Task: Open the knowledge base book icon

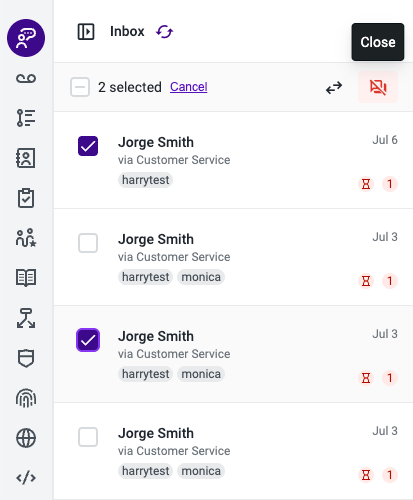Action: [26, 278]
